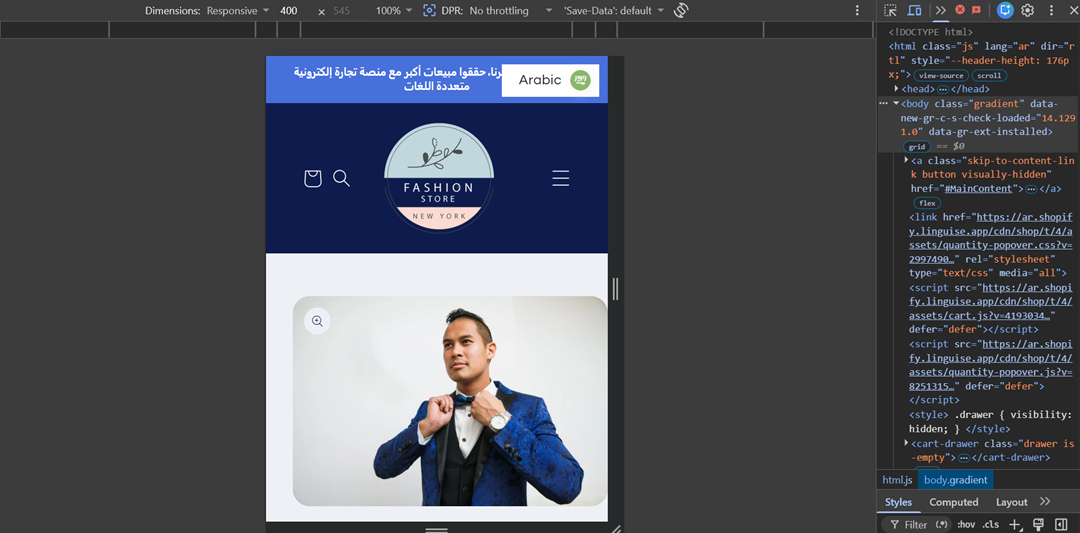This screenshot has width=1080, height=533.
Task: Click the Arabic flag icon
Action: click(580, 80)
